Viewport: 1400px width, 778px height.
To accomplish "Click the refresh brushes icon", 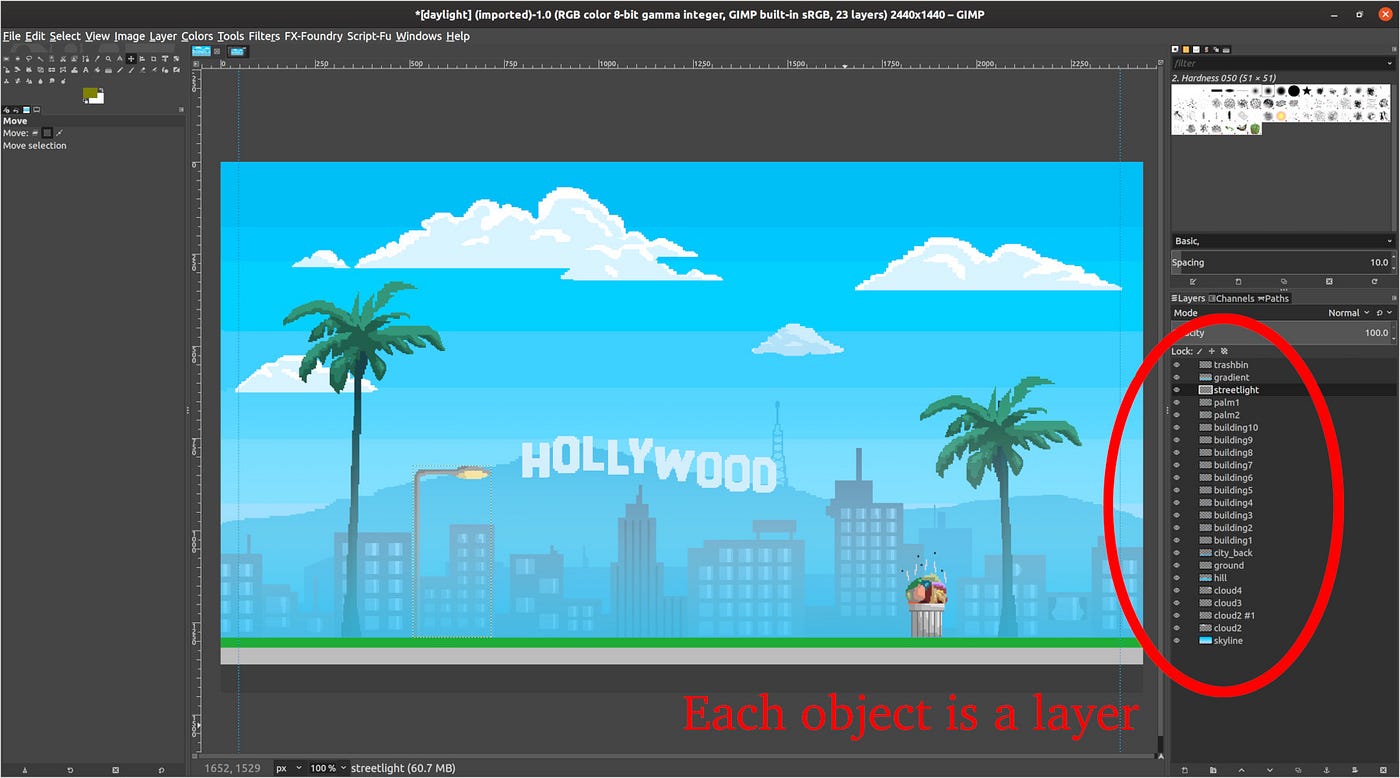I will (1375, 282).
